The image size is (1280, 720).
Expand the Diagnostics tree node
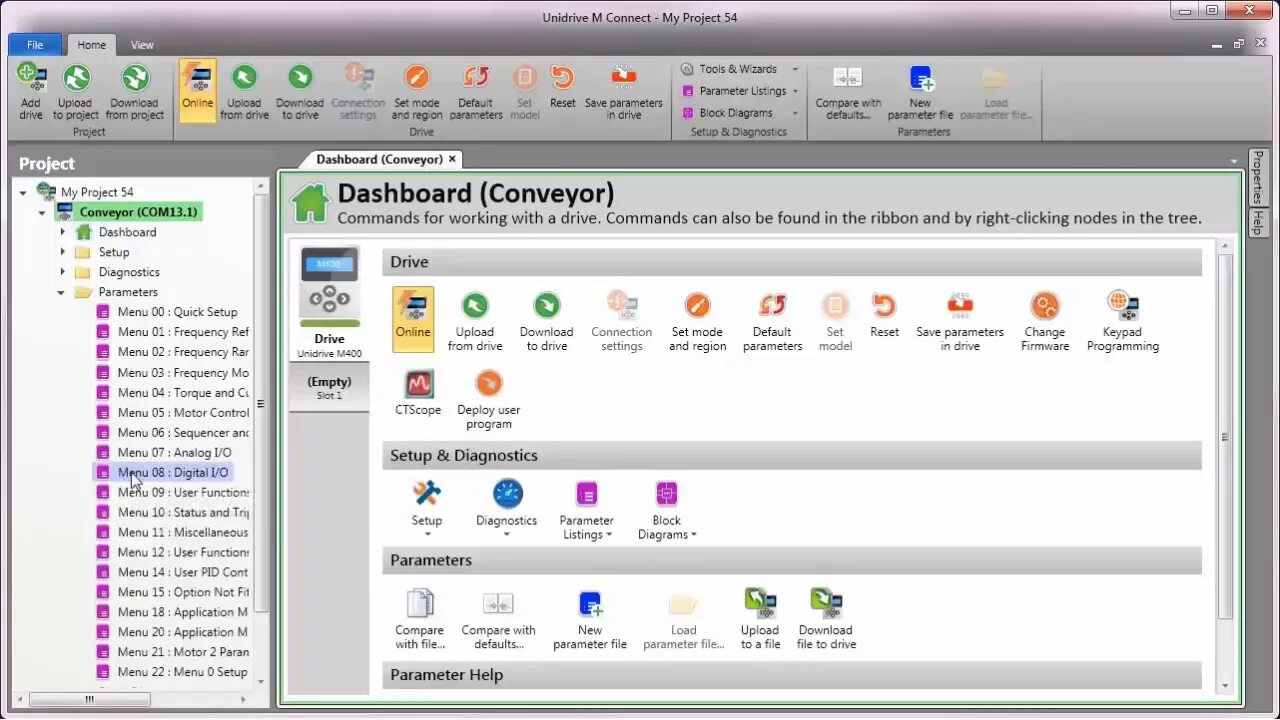coord(62,272)
